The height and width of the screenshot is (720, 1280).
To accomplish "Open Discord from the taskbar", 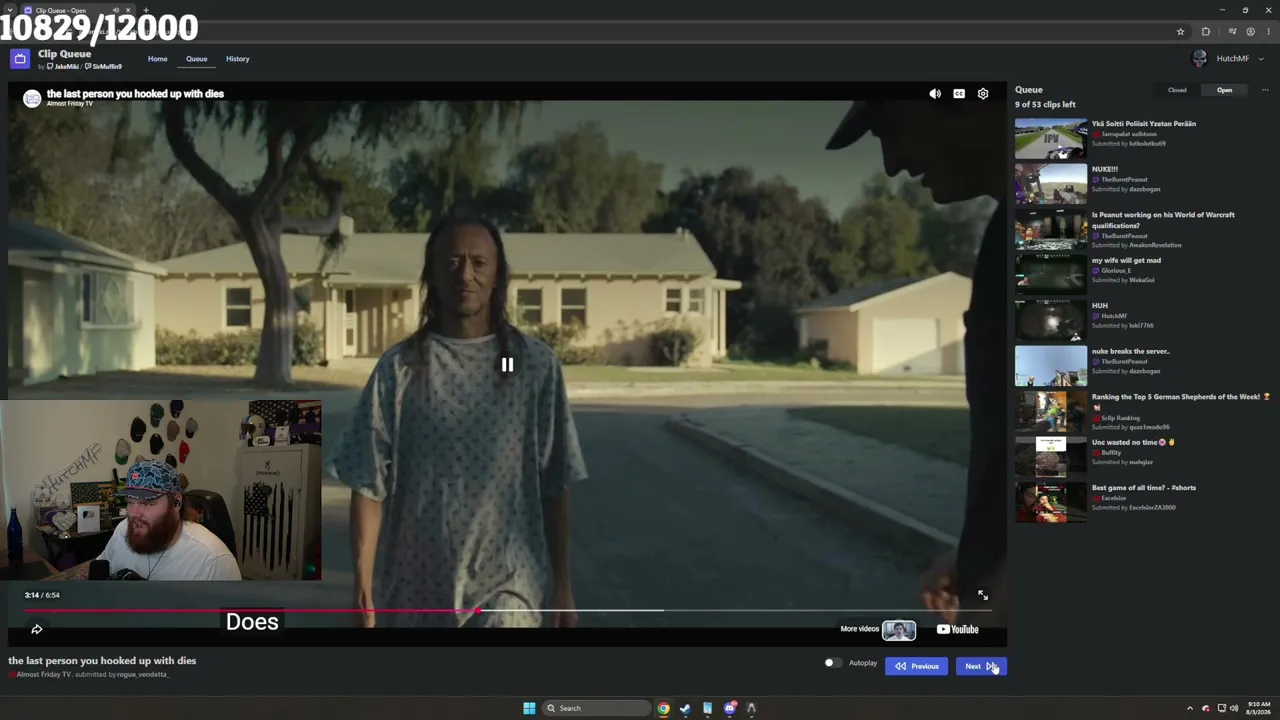I will 729,708.
